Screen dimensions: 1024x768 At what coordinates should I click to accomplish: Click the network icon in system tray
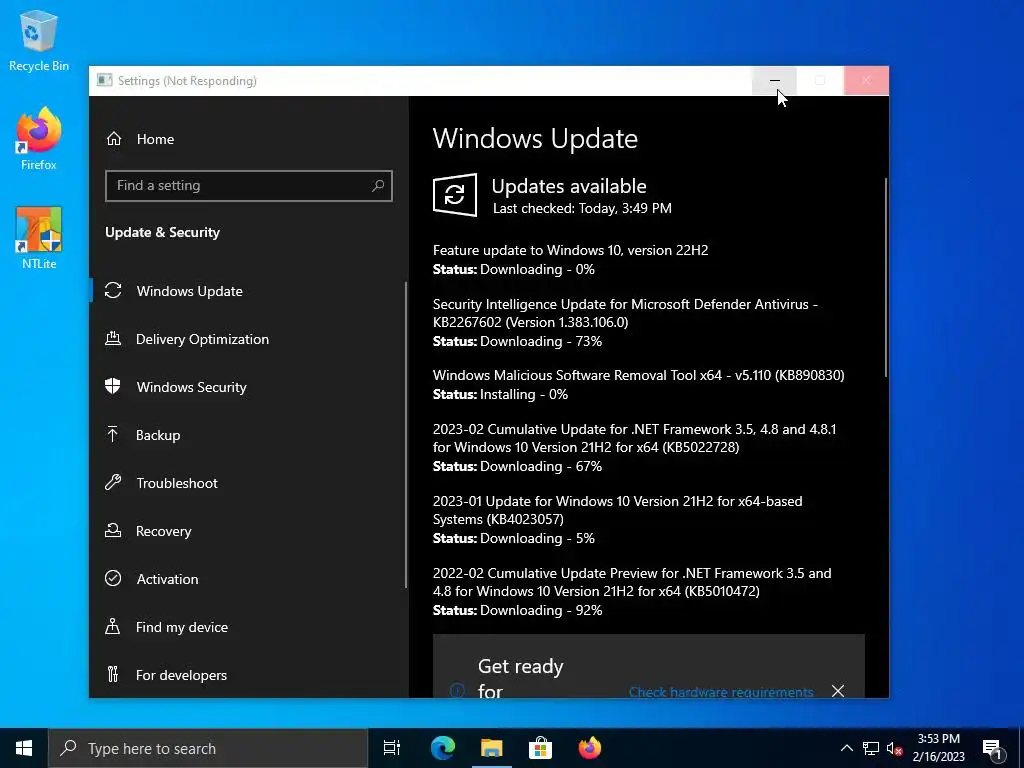(x=871, y=748)
